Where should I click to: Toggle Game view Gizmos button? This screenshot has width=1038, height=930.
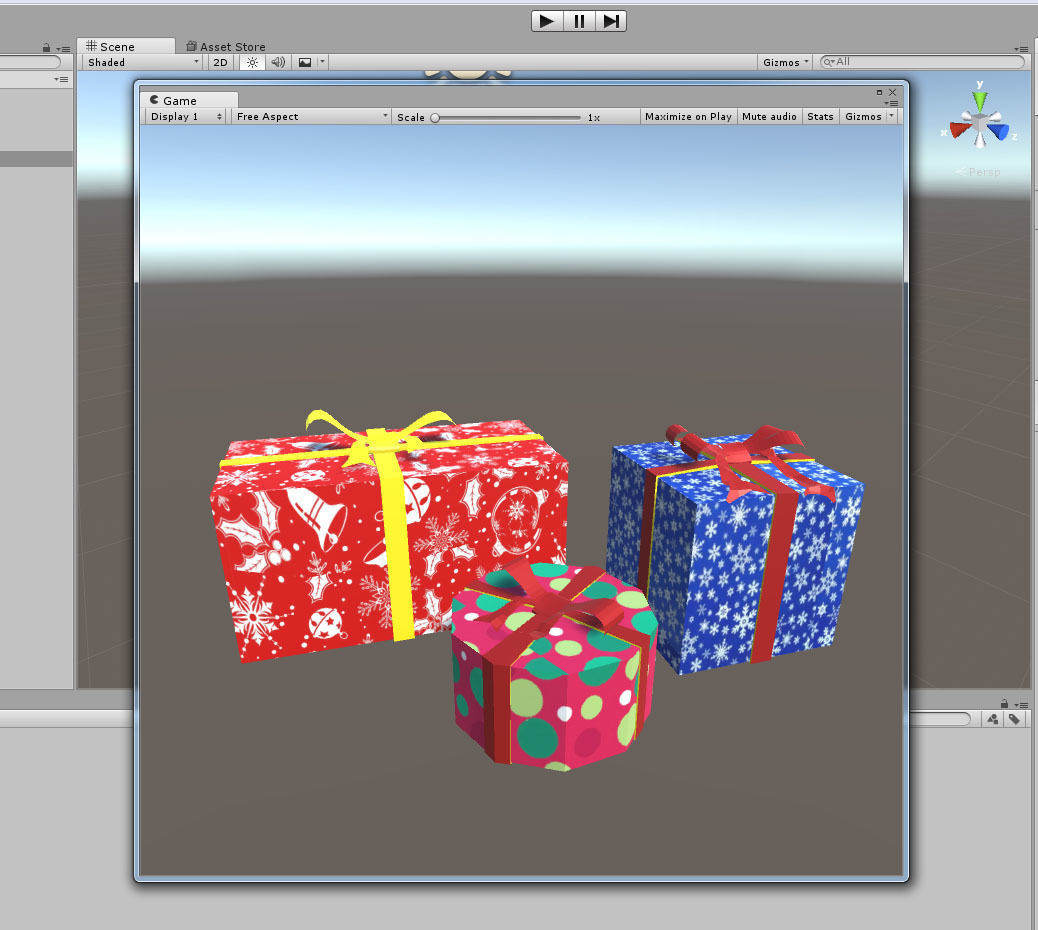point(863,116)
